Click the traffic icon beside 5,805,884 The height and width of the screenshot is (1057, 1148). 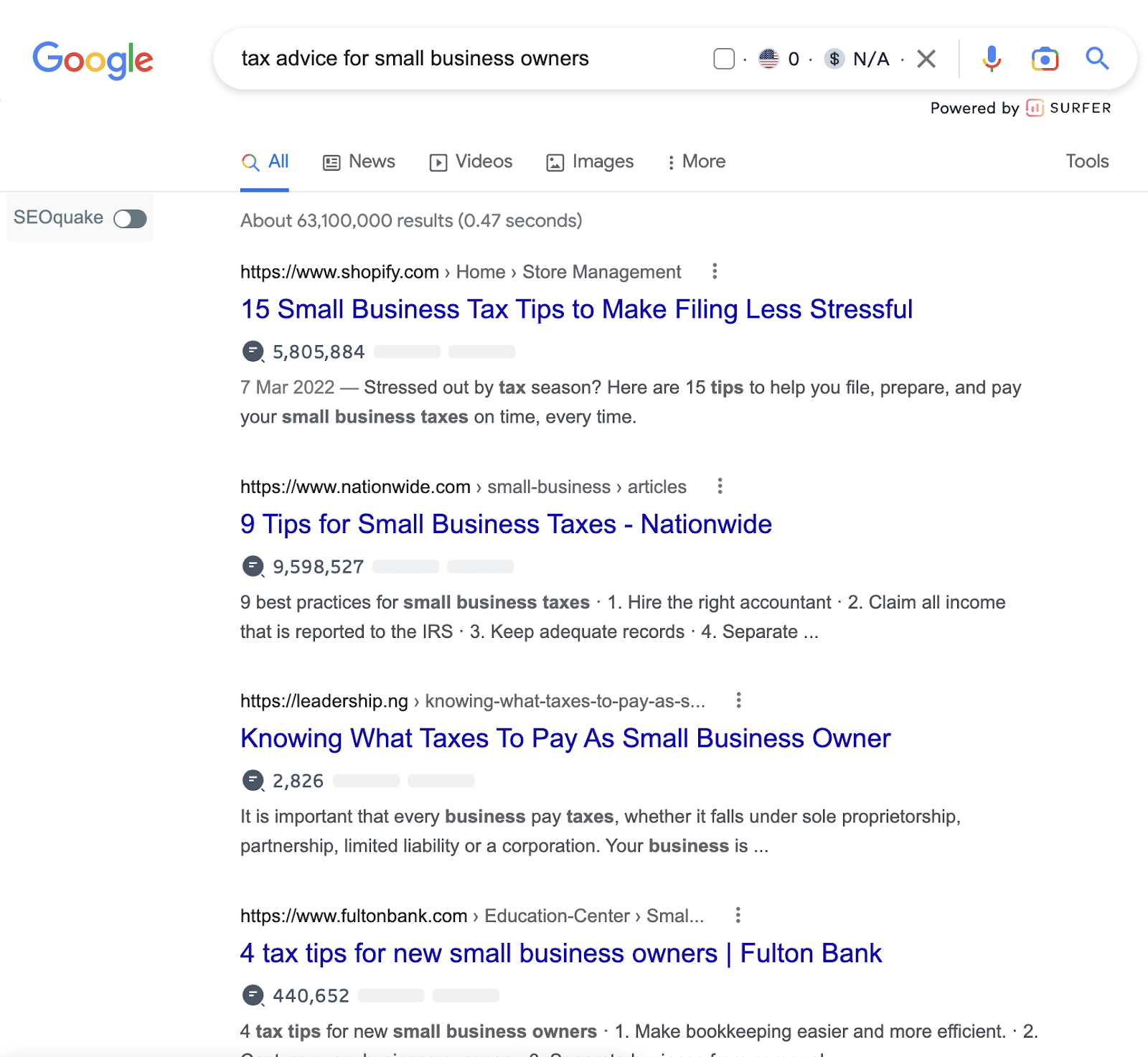pos(253,352)
